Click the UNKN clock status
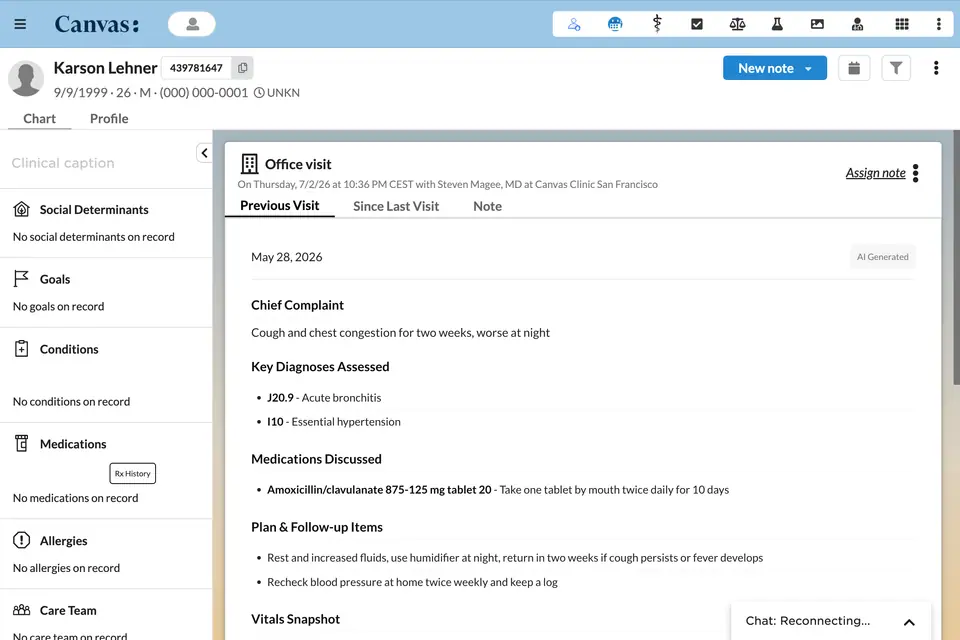960x640 pixels. click(277, 93)
